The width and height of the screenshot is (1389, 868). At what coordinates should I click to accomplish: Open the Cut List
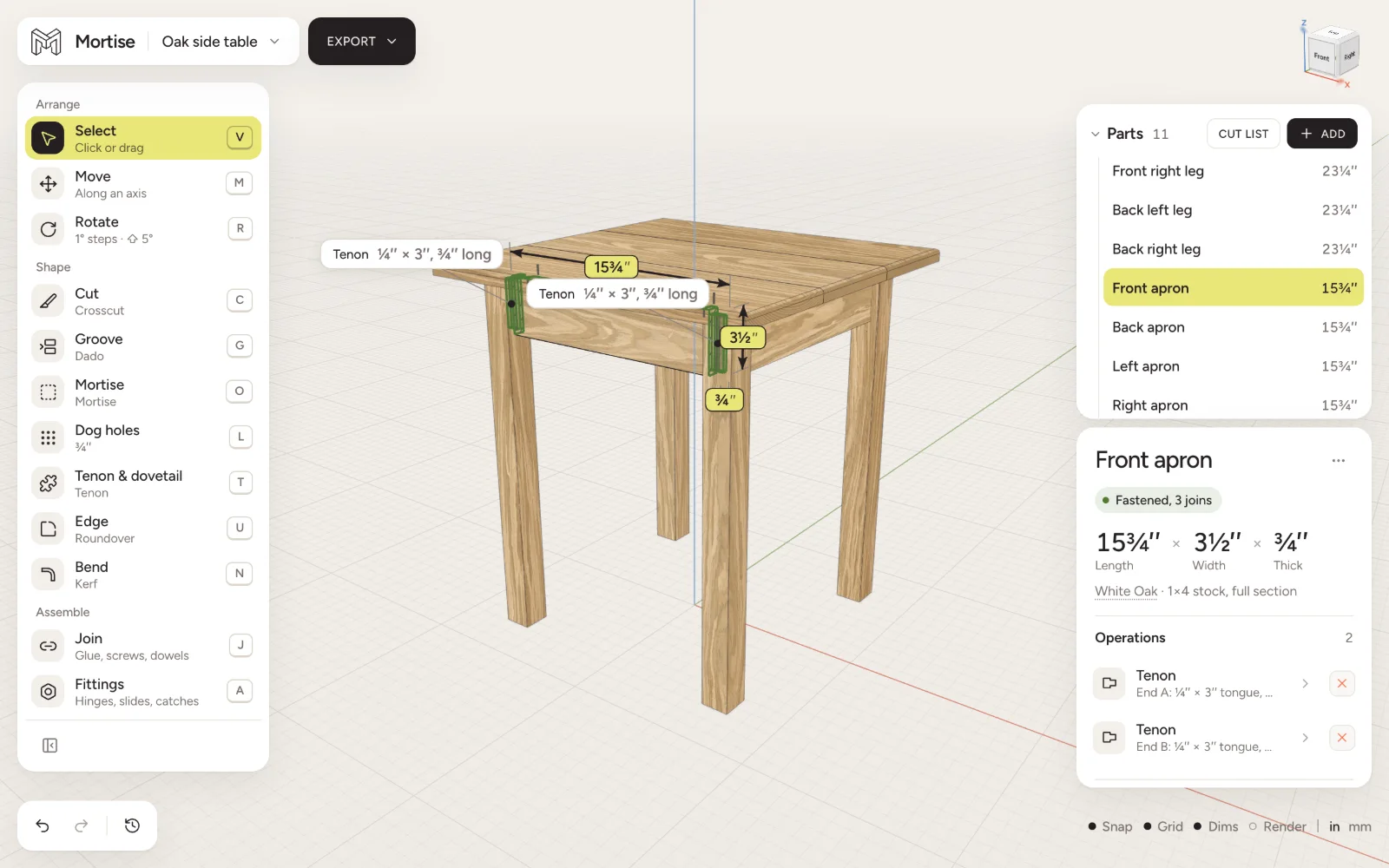[x=1243, y=134]
